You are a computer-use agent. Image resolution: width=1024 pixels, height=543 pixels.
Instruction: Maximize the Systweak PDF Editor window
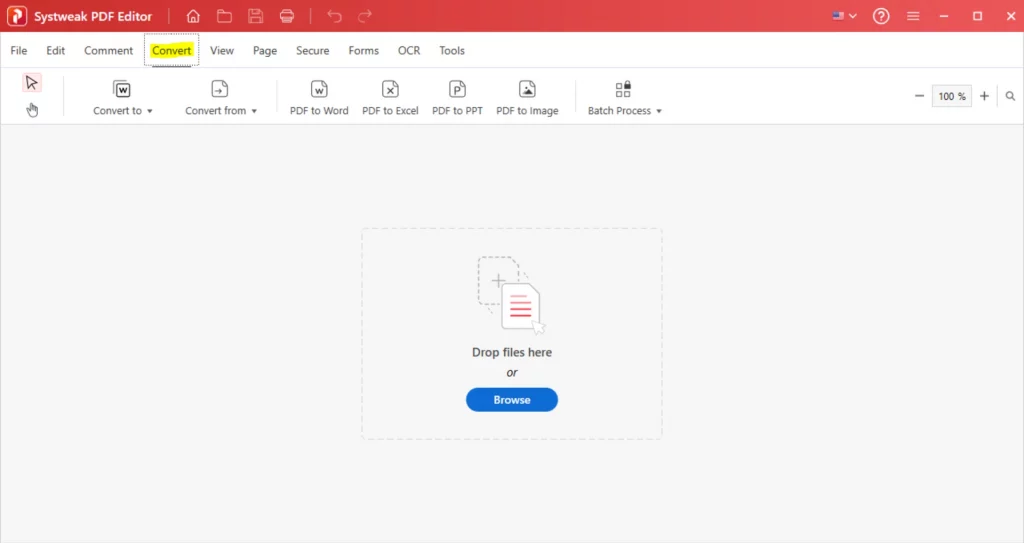coord(978,16)
